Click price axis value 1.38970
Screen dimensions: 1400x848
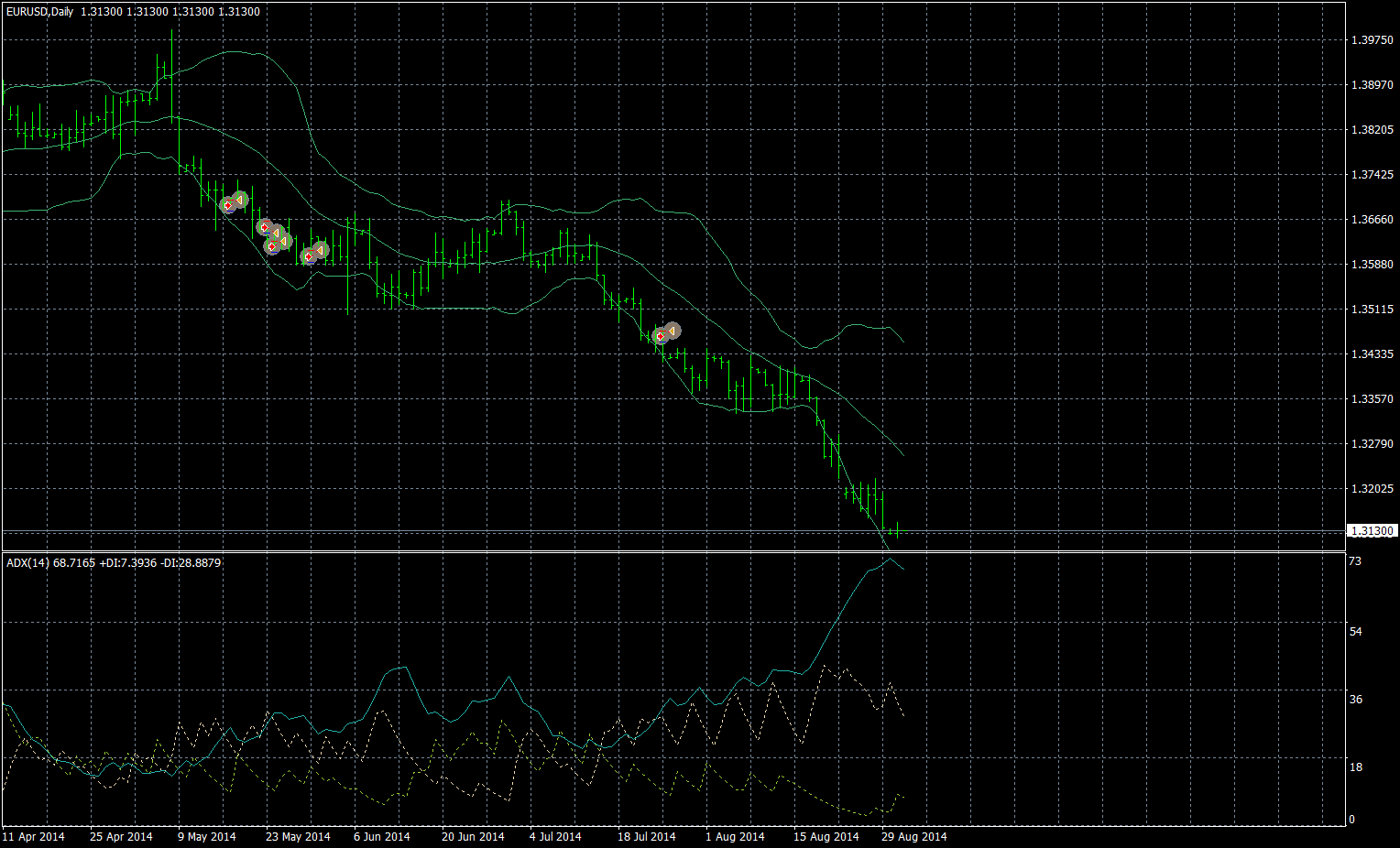1372,85
